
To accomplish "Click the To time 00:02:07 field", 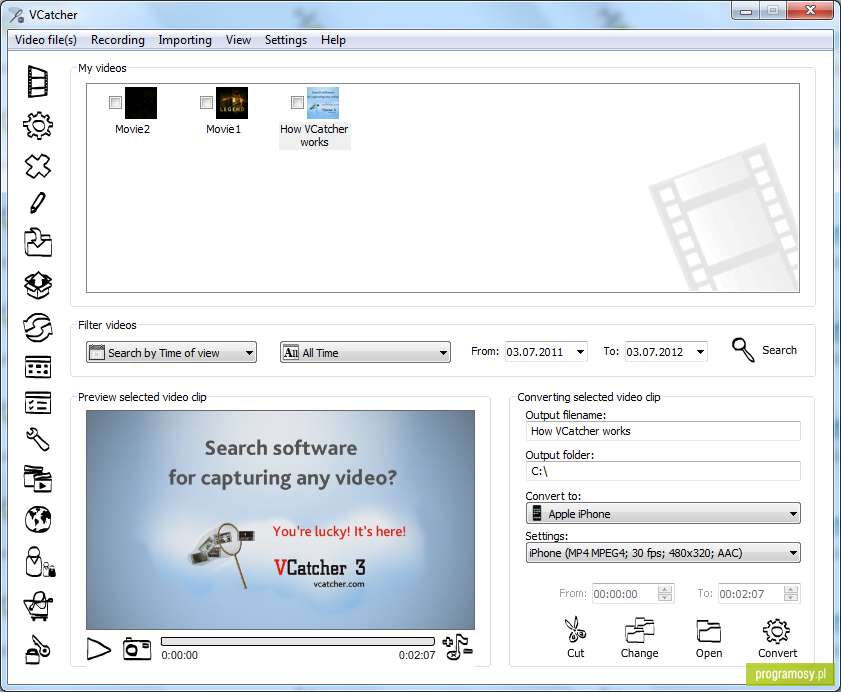I will [750, 594].
